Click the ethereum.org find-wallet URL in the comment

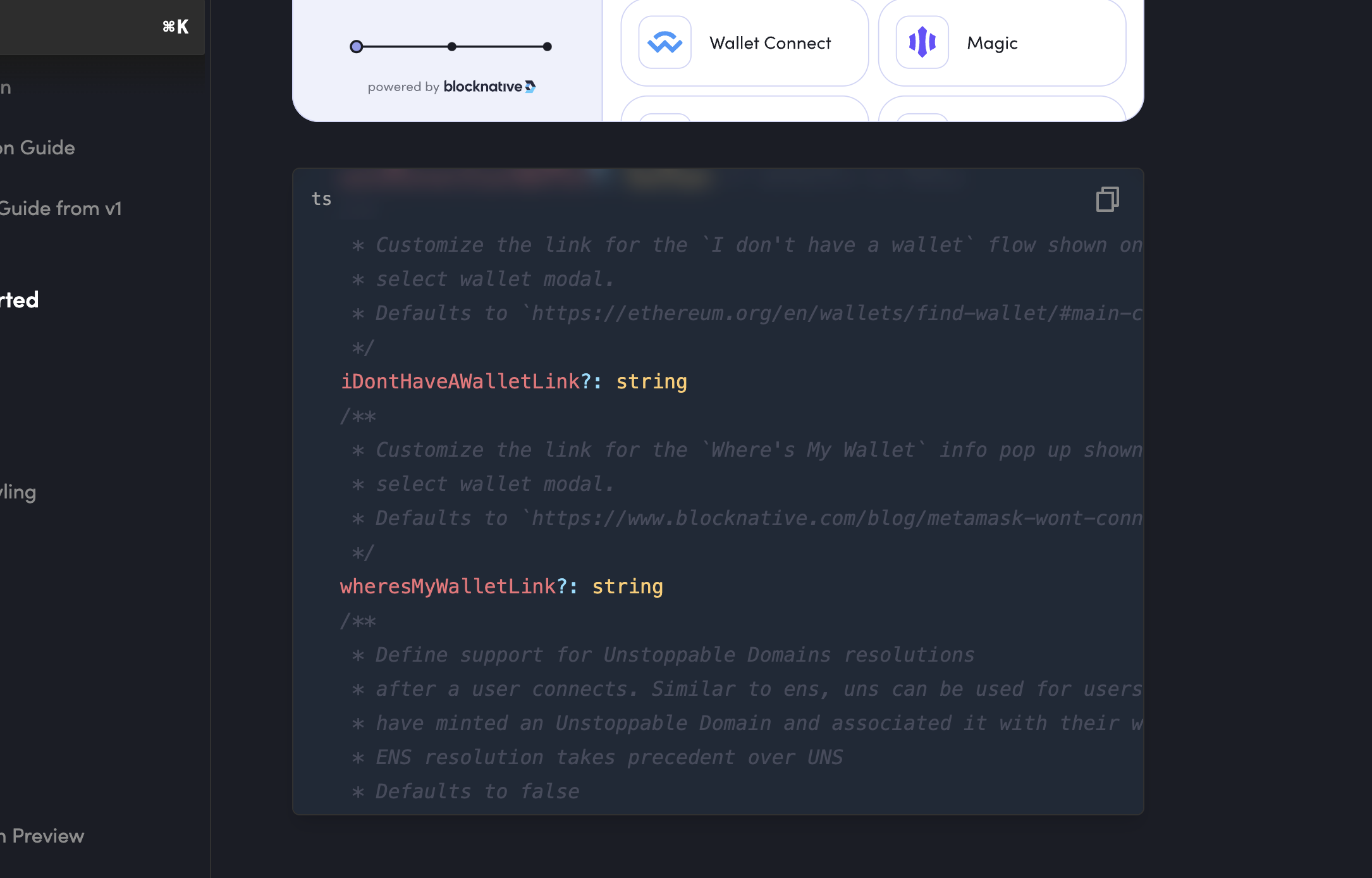point(835,313)
